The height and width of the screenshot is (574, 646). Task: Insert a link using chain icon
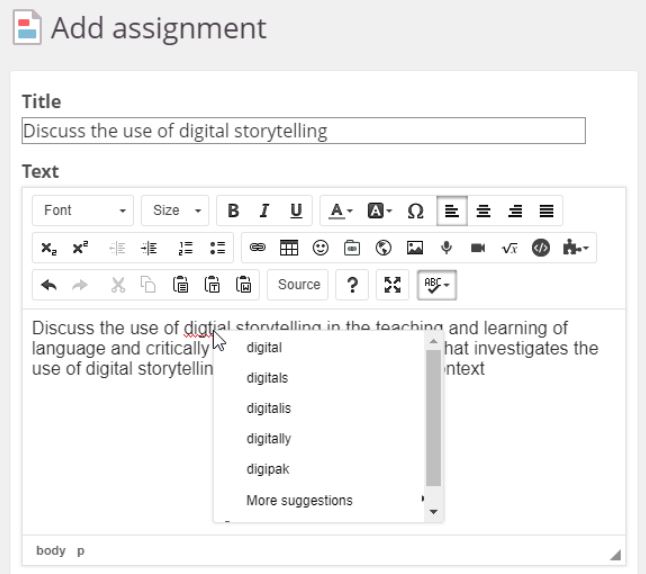258,248
